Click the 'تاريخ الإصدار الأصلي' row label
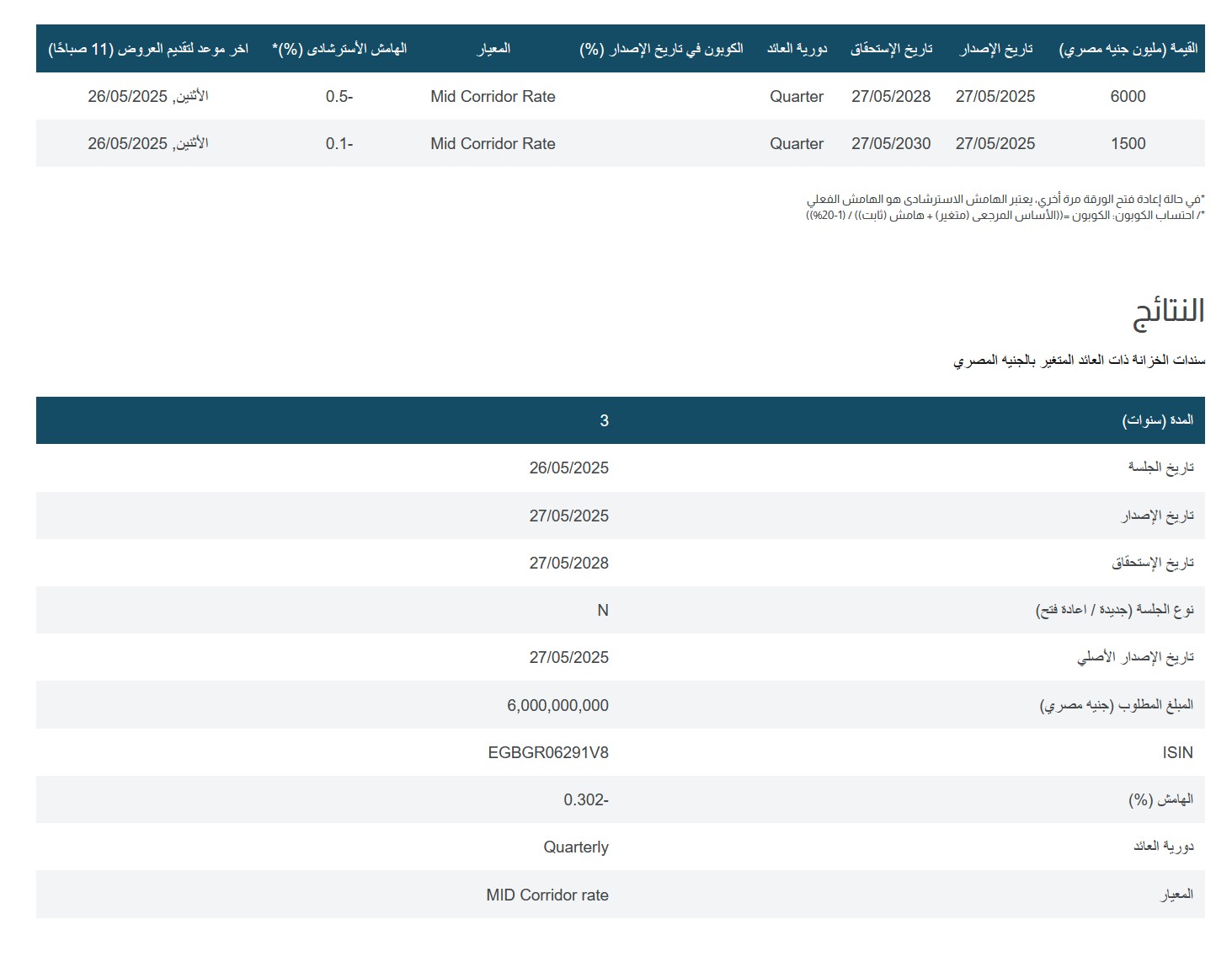 (x=1135, y=657)
